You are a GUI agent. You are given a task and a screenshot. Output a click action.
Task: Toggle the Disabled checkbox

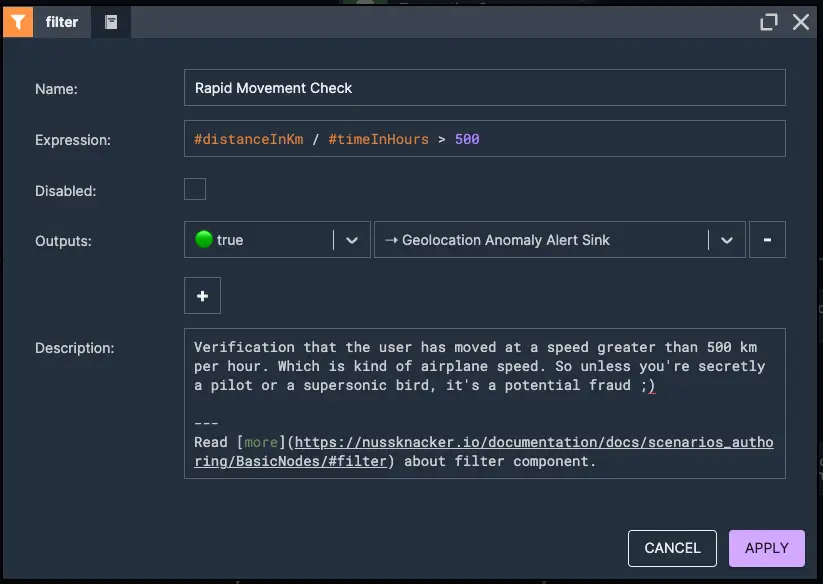tap(195, 189)
